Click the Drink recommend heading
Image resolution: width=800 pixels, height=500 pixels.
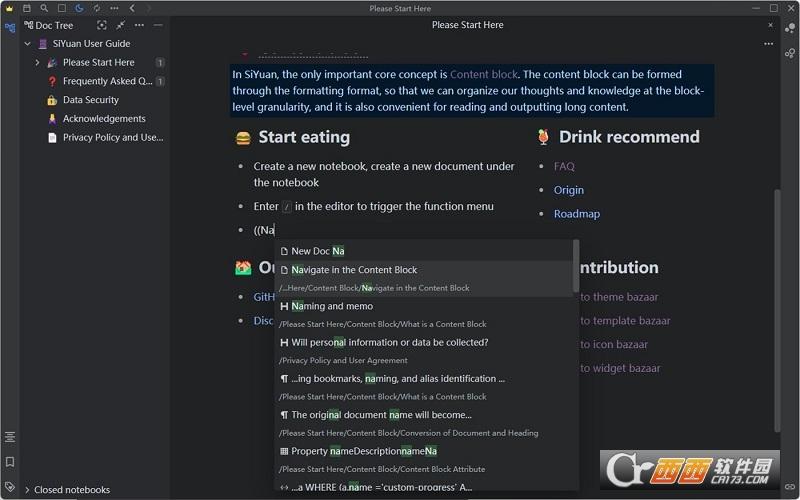(629, 137)
